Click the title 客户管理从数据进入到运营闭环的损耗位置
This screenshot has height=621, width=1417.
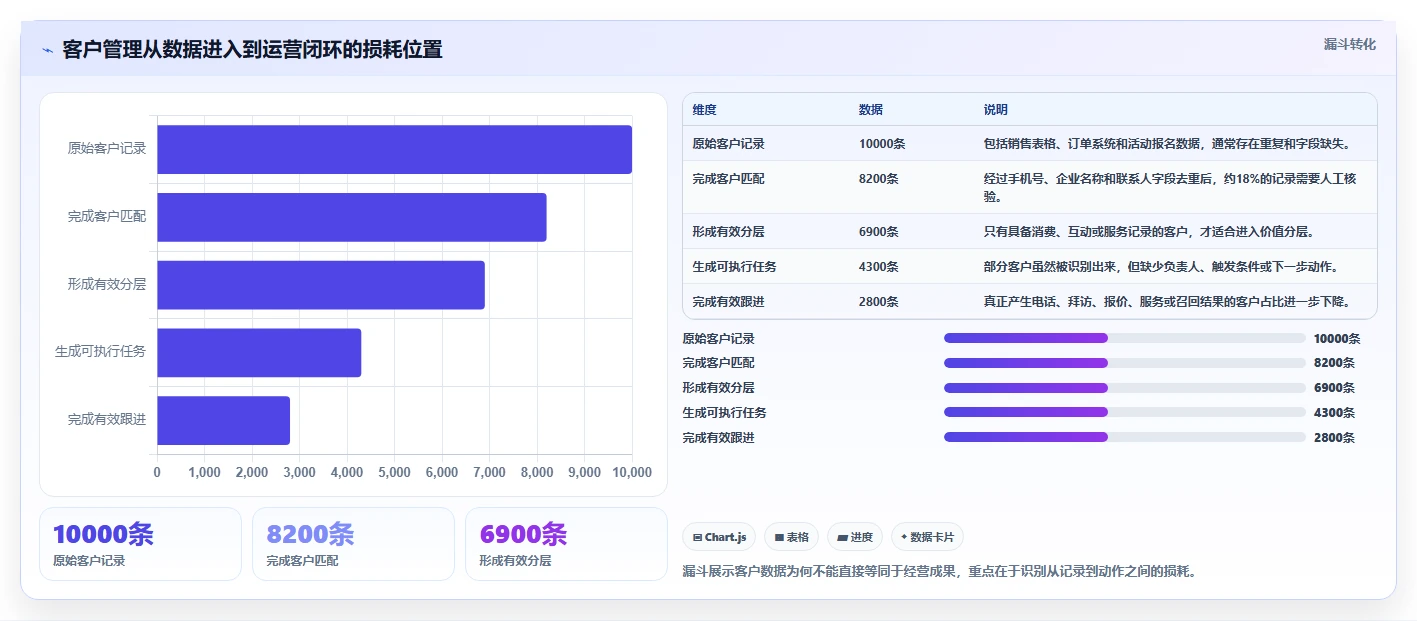(252, 49)
